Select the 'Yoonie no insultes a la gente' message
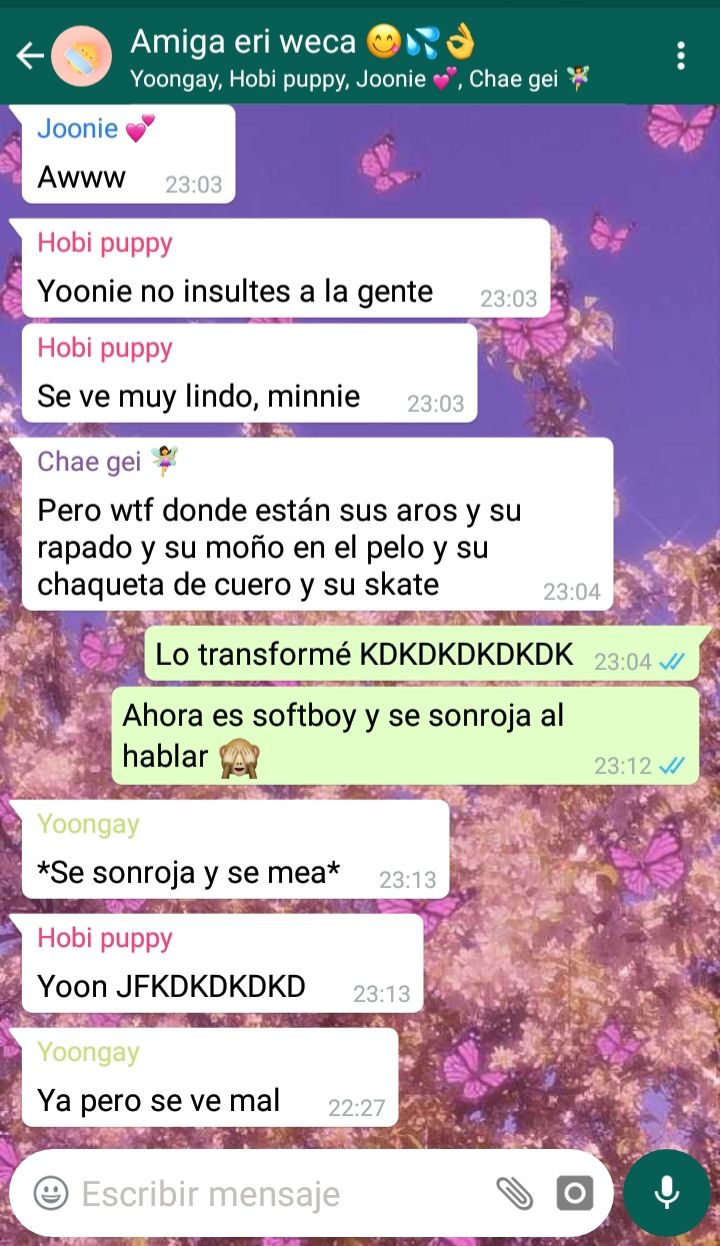This screenshot has width=720, height=1246. pos(286,268)
